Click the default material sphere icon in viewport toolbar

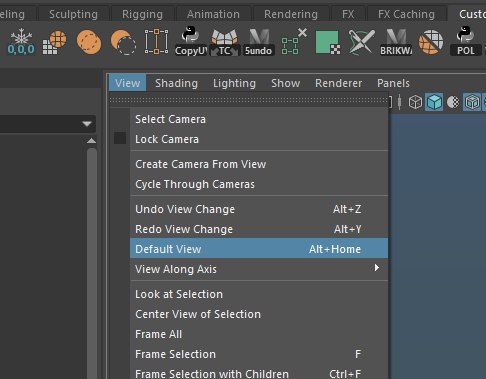point(453,102)
